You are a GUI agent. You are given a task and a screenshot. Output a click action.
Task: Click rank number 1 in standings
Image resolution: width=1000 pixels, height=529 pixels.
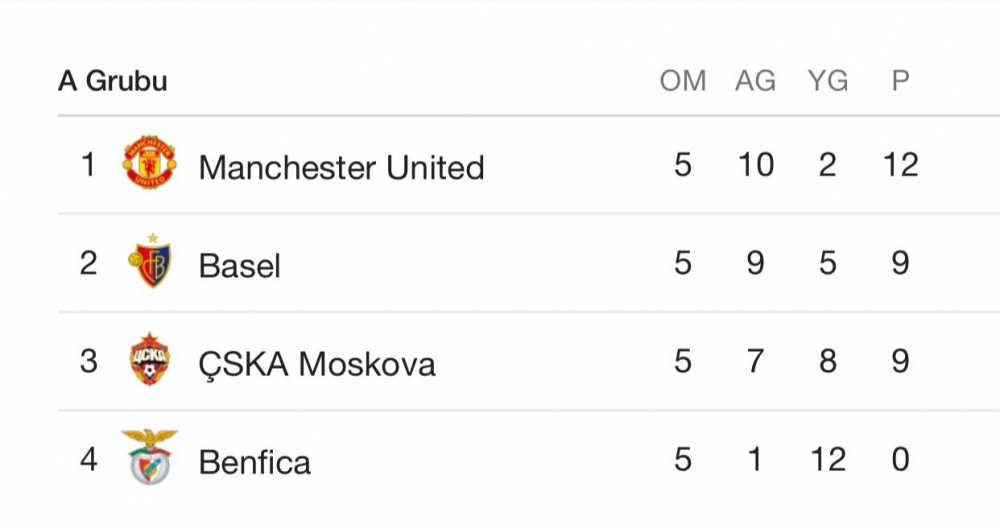click(x=89, y=165)
